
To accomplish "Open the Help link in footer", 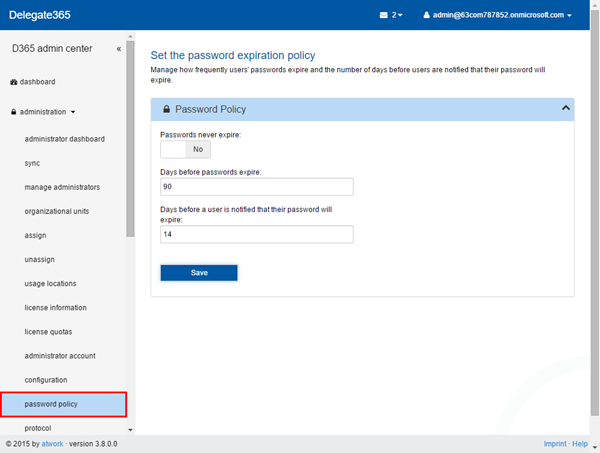I will (580, 443).
